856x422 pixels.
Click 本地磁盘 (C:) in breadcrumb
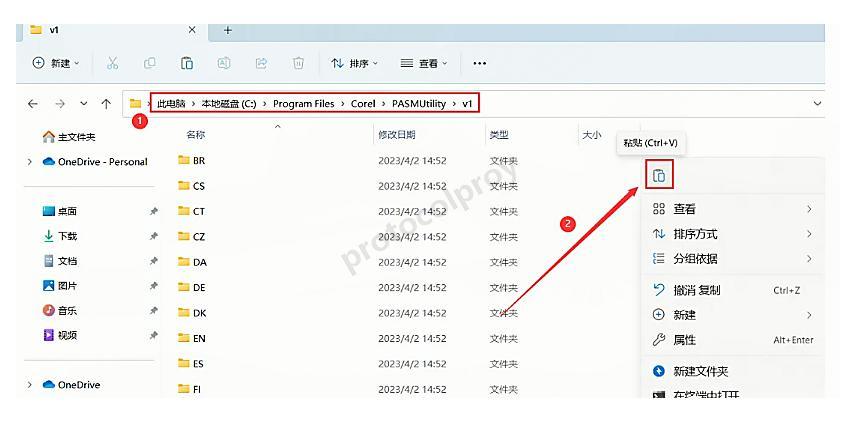coord(229,104)
